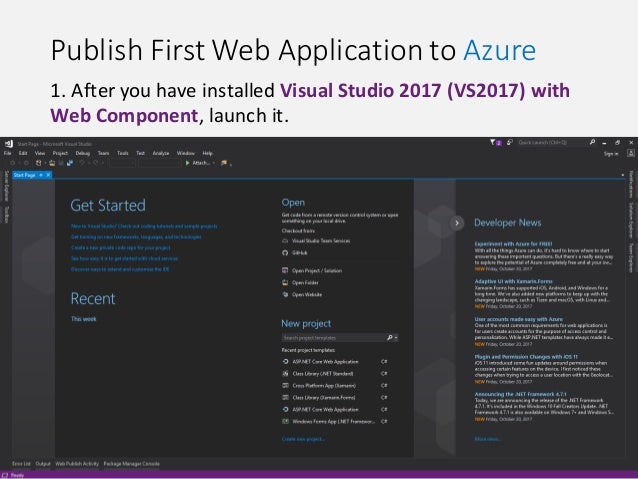Open the 'Adaptive UI with Xamarin.Forms' article

pos(513,281)
